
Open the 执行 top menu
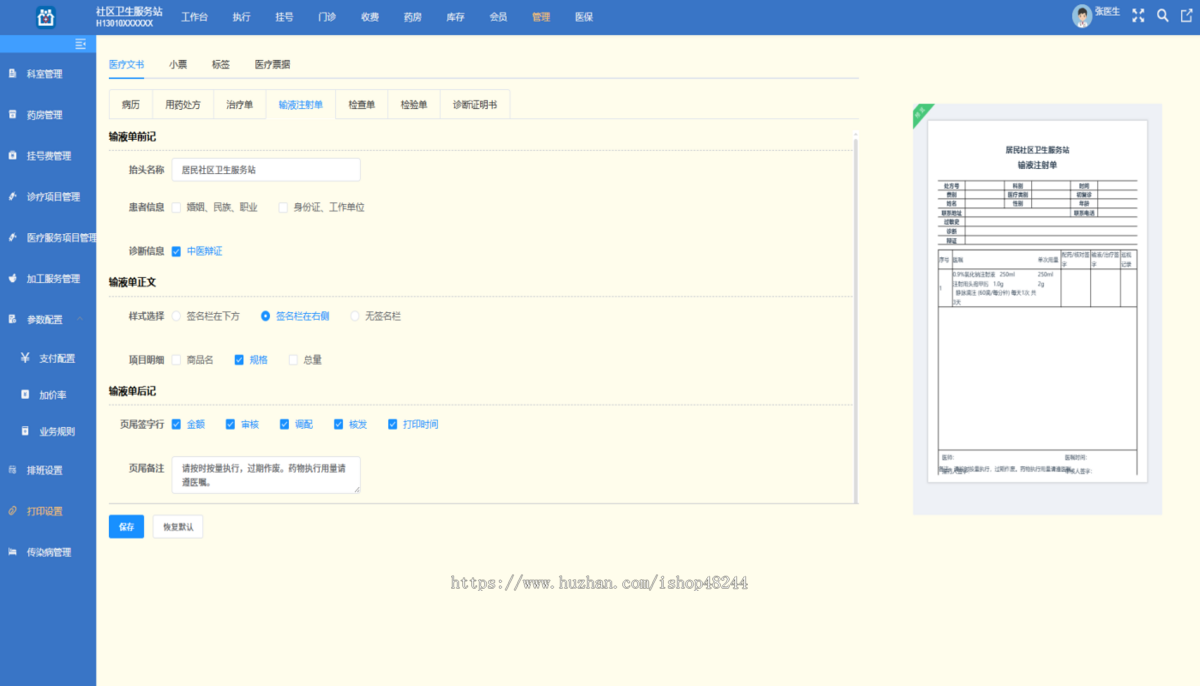click(x=241, y=17)
